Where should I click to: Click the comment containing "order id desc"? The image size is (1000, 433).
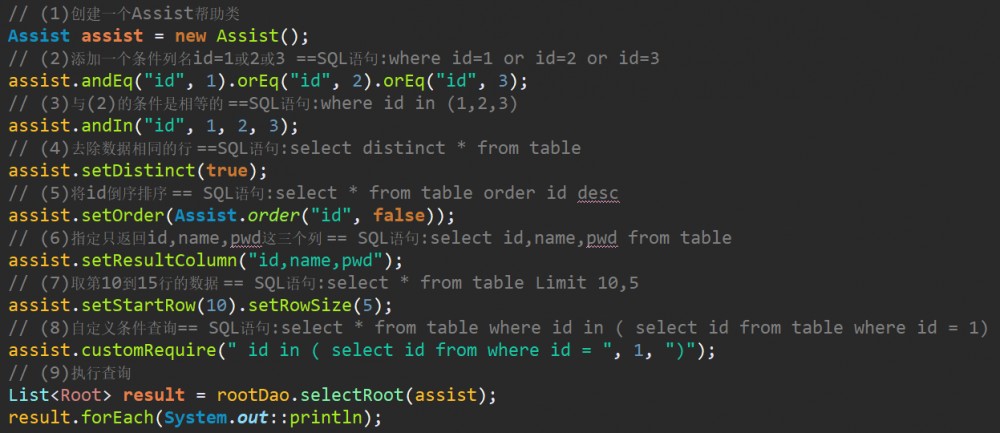point(313,193)
